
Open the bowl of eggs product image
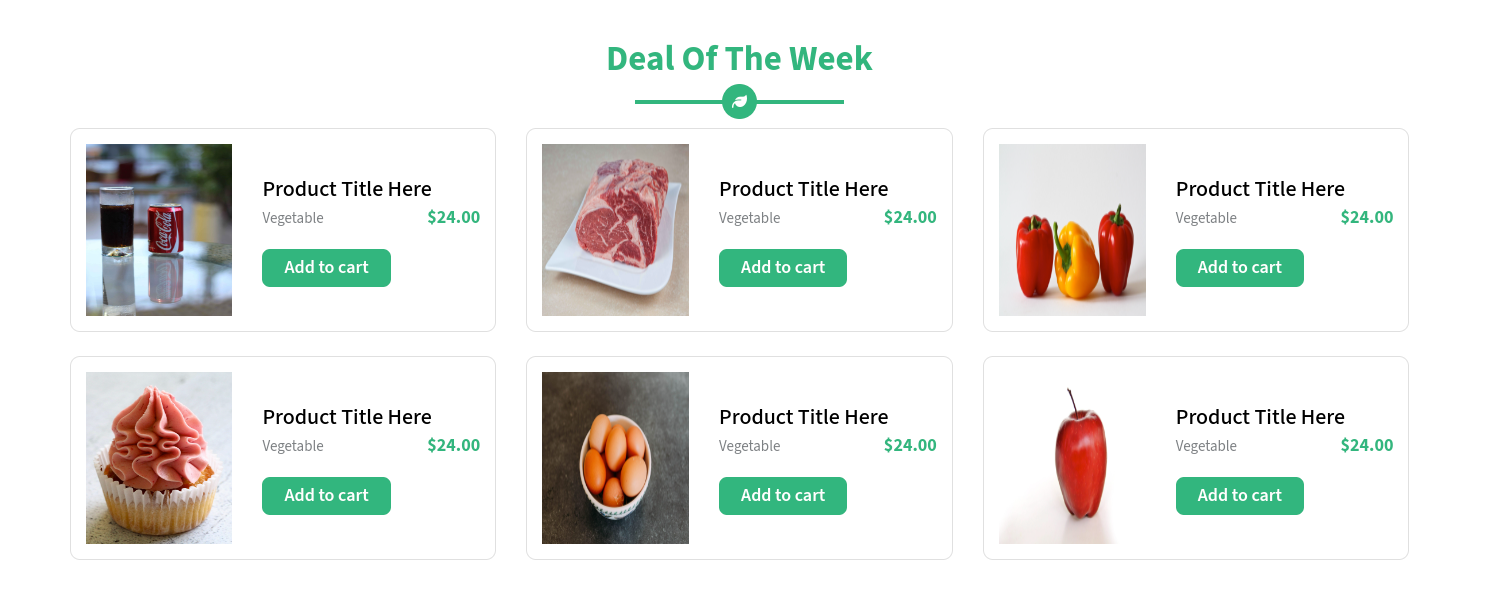pyautogui.click(x=615, y=458)
